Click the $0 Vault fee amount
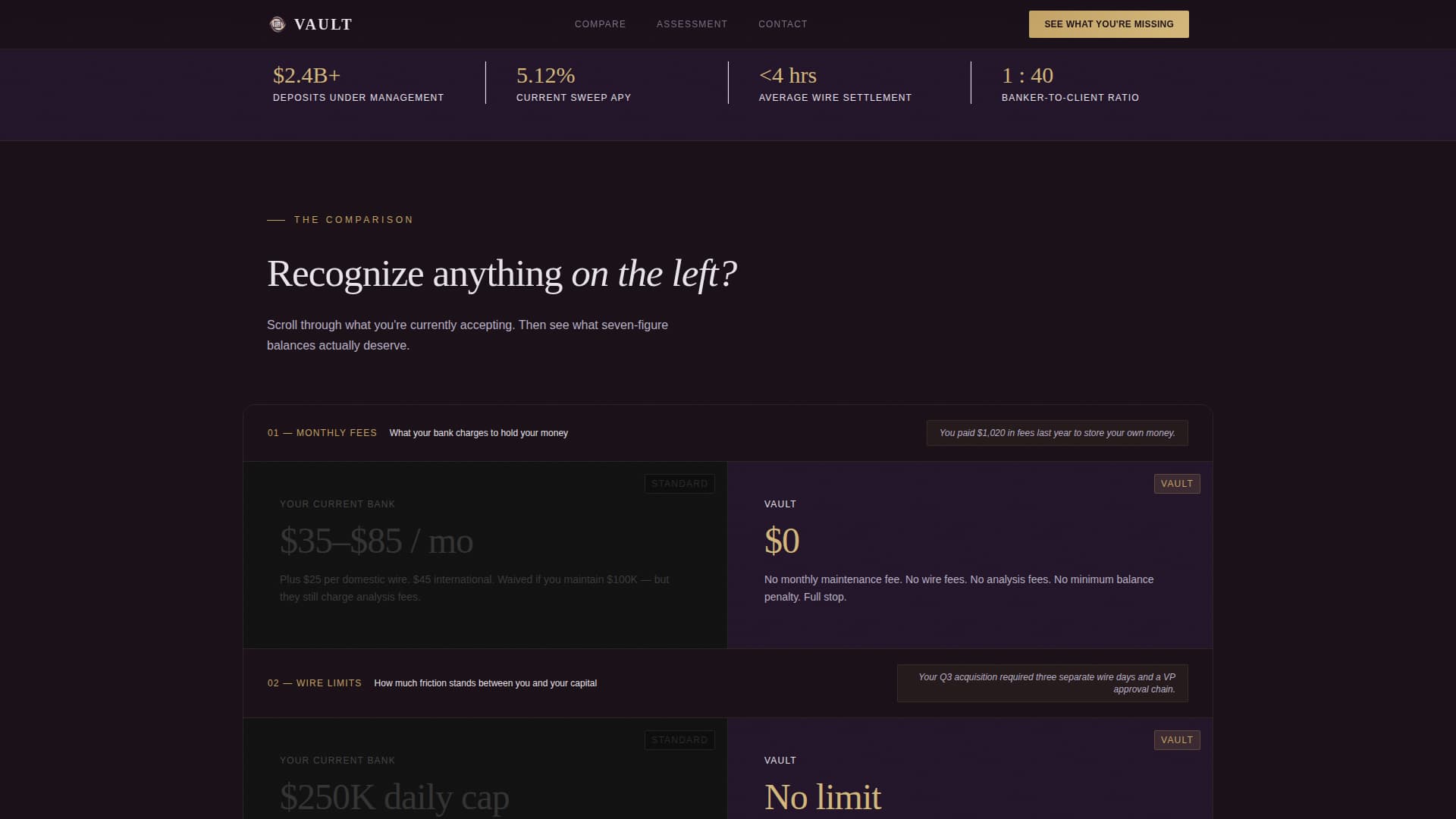 click(x=782, y=541)
